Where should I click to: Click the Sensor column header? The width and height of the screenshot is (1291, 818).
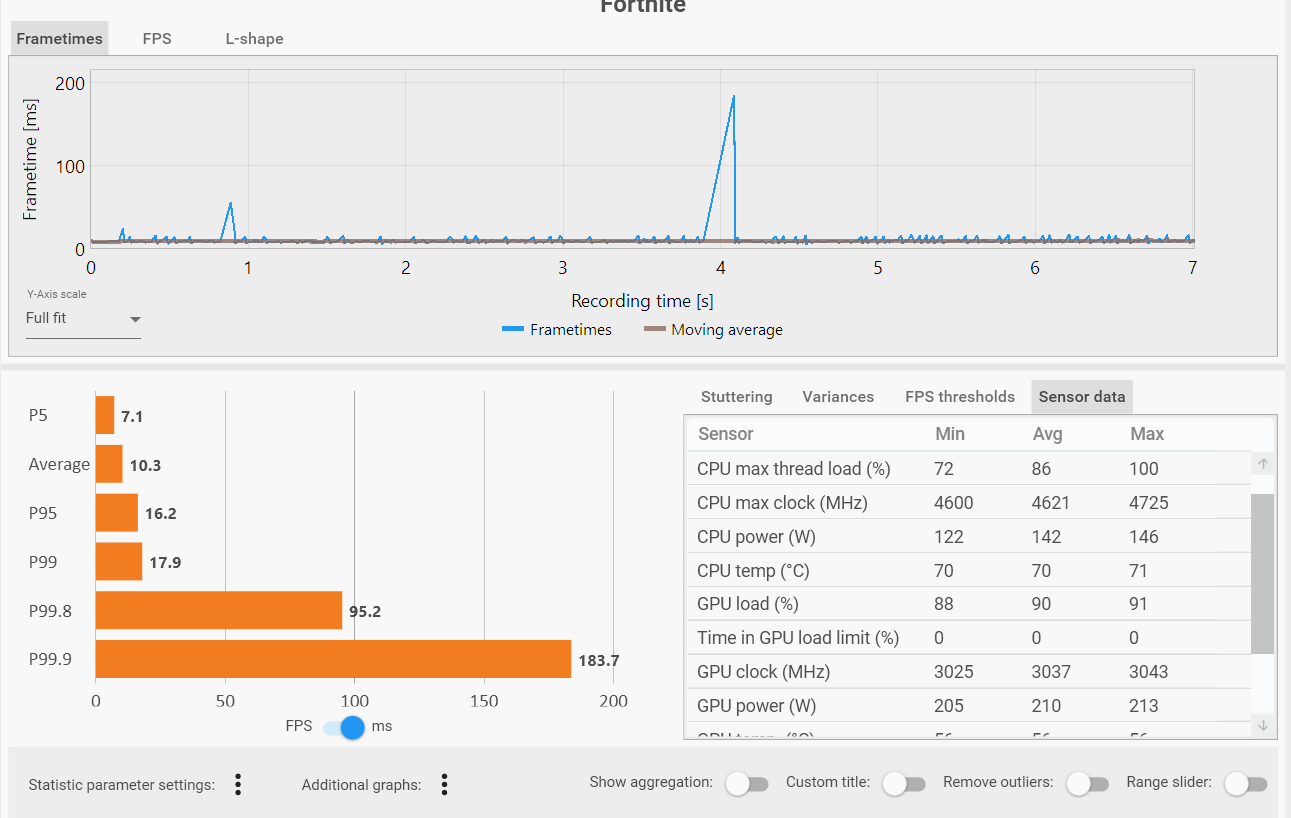(726, 434)
